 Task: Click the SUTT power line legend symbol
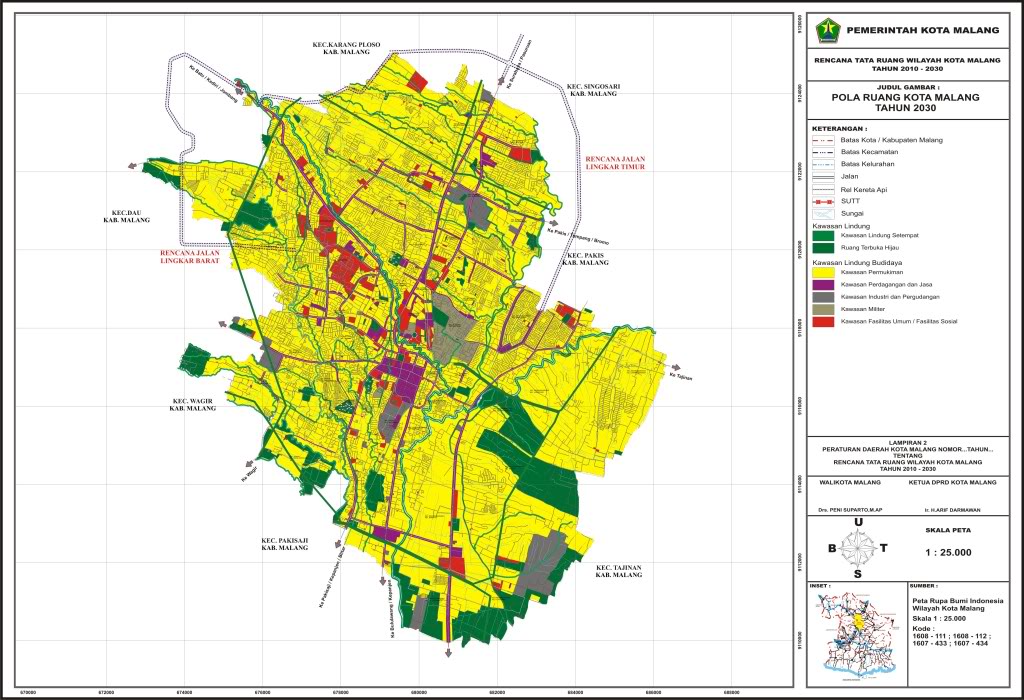(x=824, y=201)
